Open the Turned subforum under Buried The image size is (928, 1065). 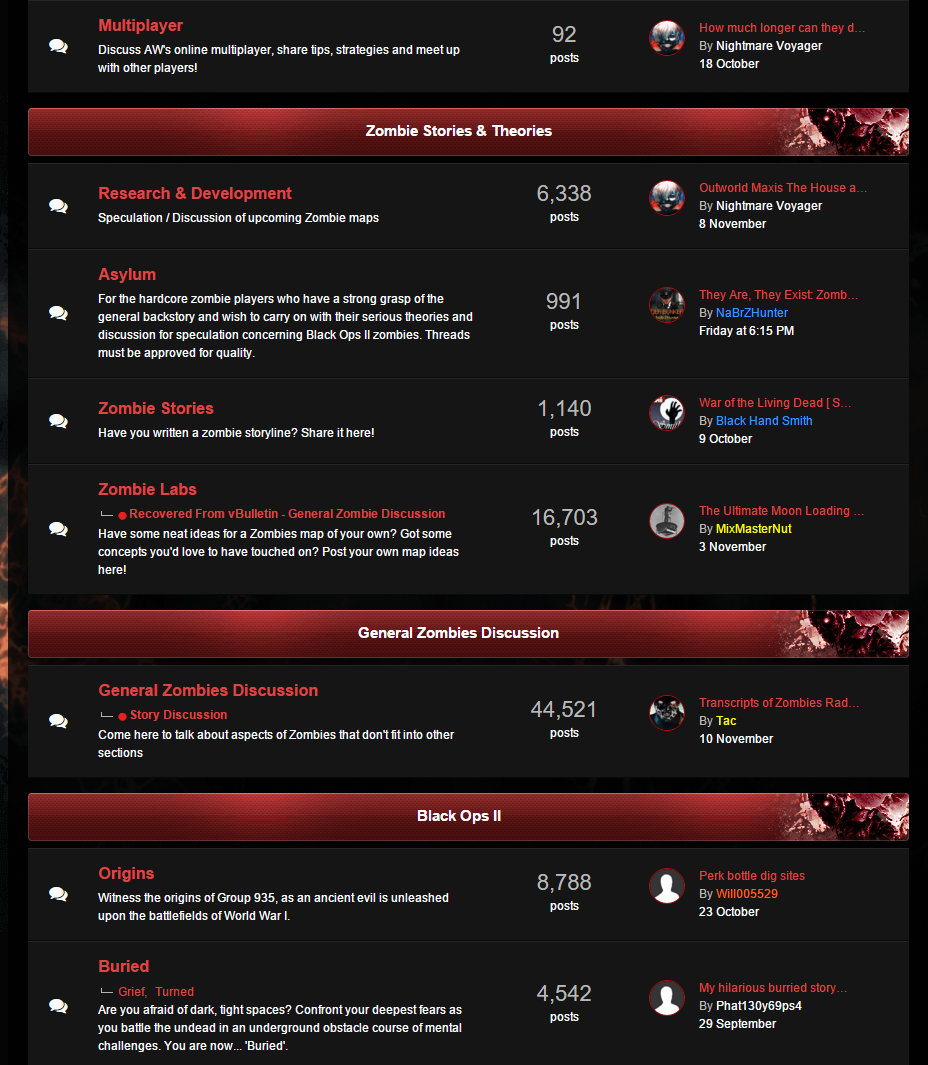[x=175, y=992]
